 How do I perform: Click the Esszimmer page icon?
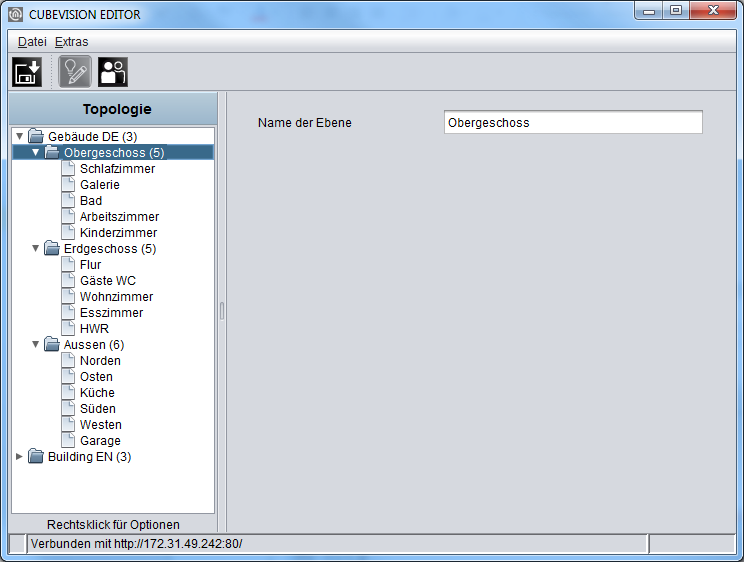click(68, 312)
